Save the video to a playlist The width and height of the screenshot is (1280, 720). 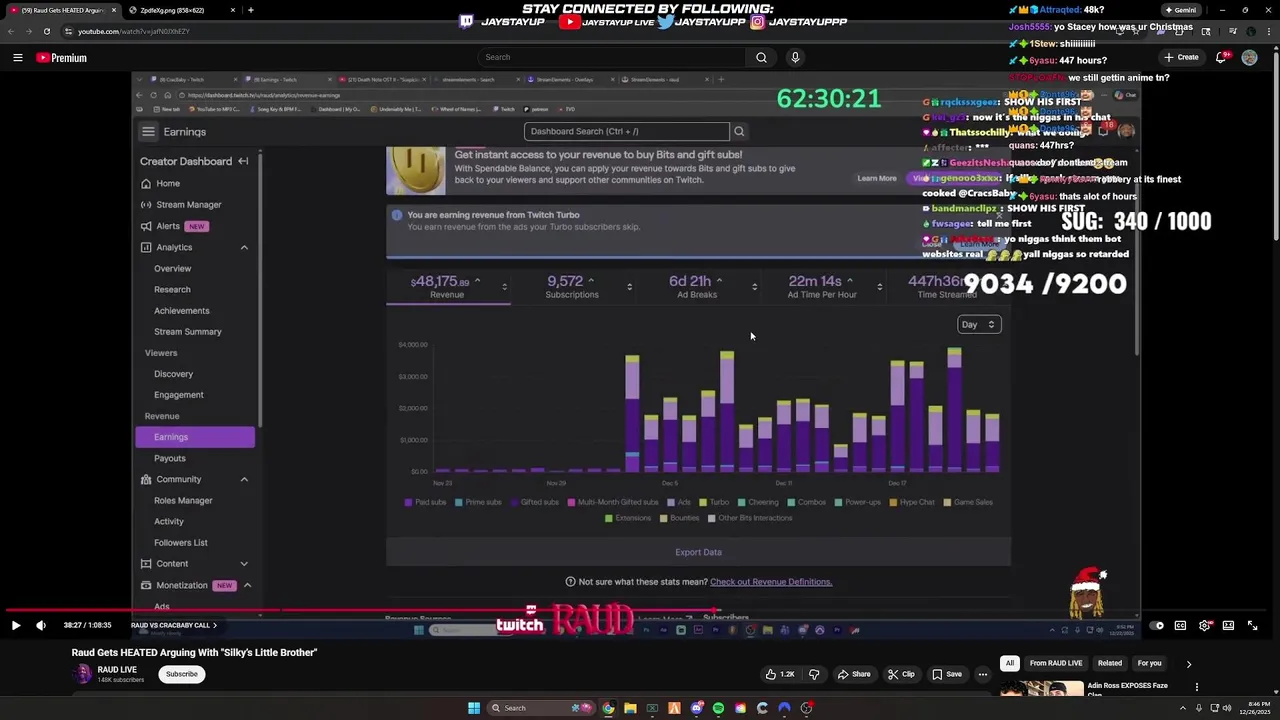[x=946, y=674]
